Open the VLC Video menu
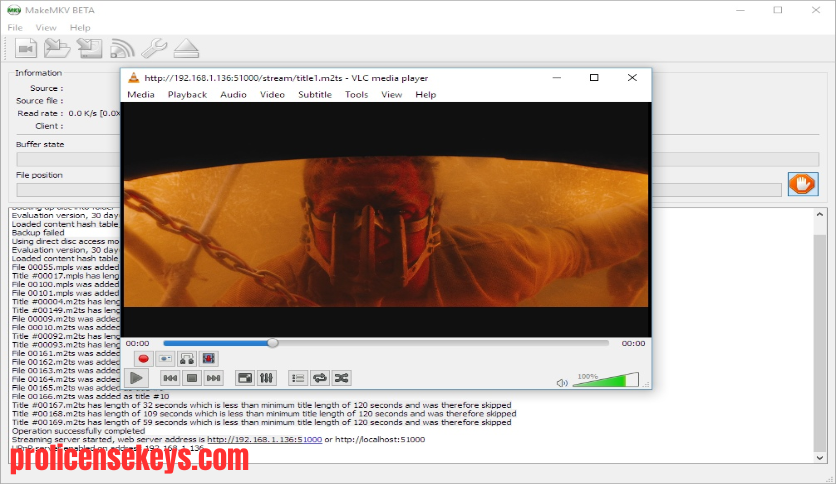Screen dimensions: 836x484 [x=272, y=94]
